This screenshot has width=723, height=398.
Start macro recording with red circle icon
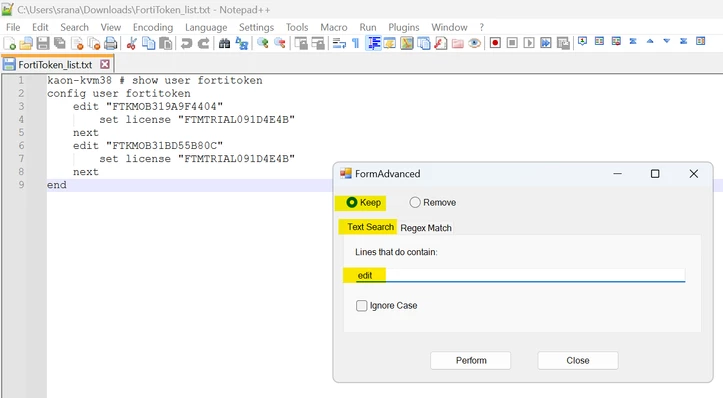(x=495, y=43)
